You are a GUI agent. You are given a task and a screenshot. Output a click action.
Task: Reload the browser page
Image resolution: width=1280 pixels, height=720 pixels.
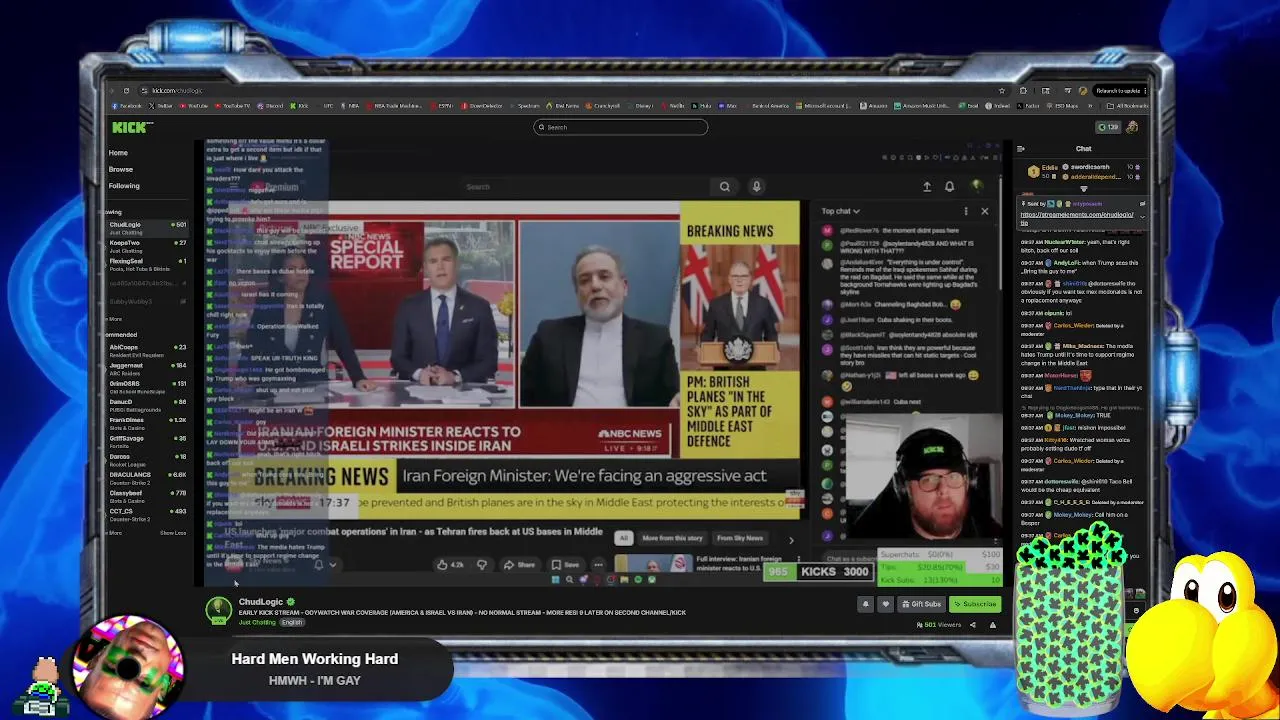coord(127,91)
